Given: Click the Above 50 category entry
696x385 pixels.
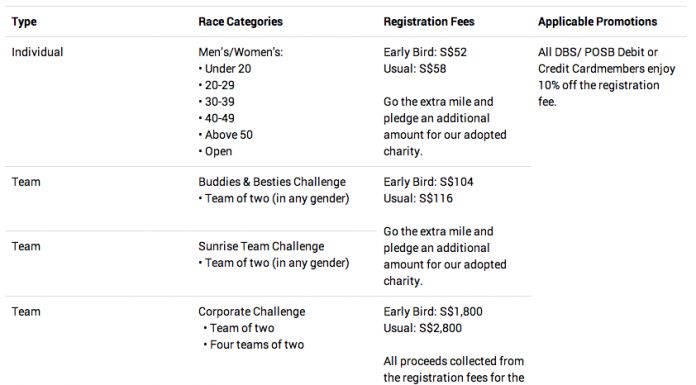Looking at the screenshot, I should pyautogui.click(x=226, y=135).
